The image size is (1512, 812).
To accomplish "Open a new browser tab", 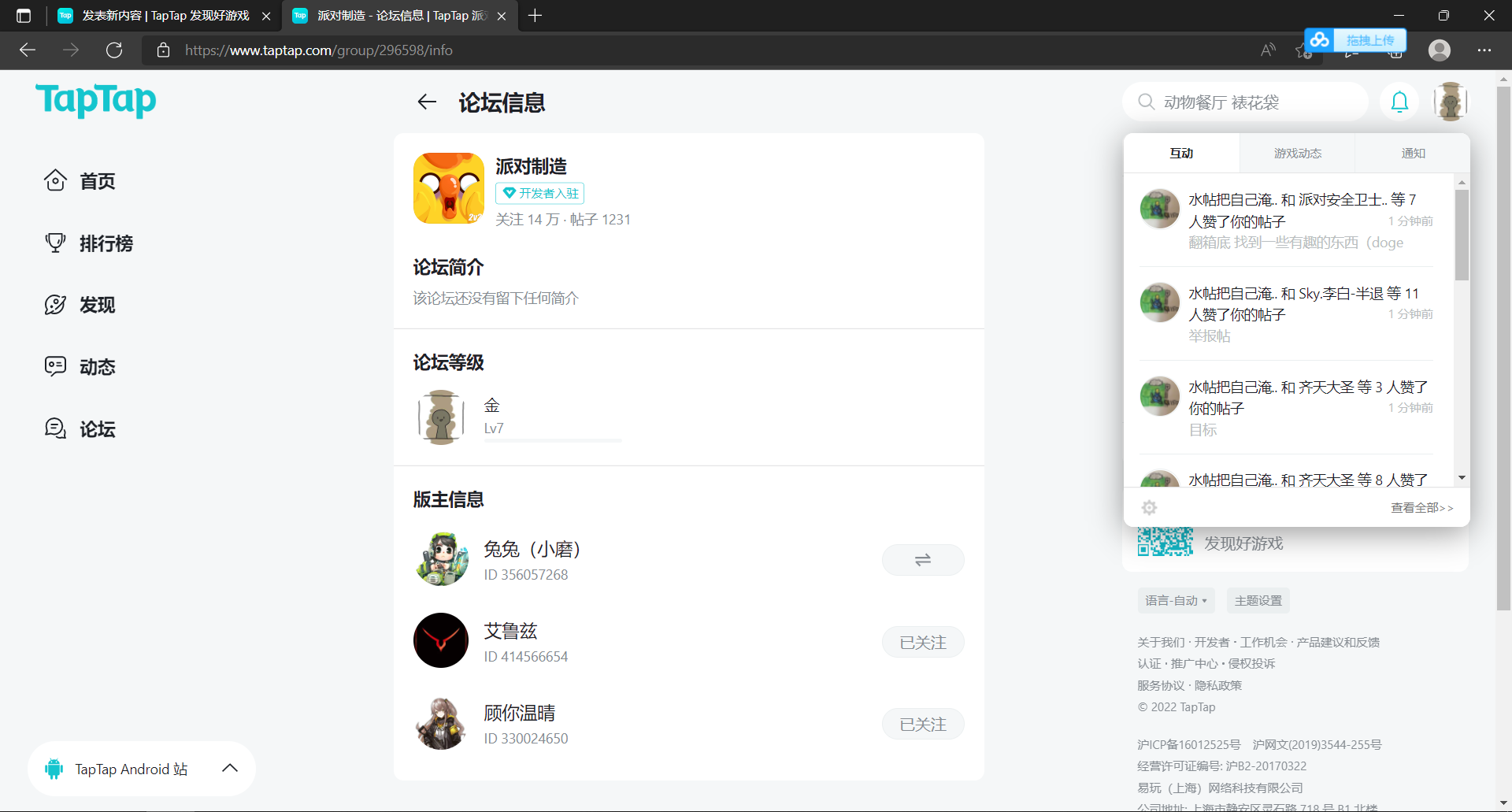I will tap(535, 16).
